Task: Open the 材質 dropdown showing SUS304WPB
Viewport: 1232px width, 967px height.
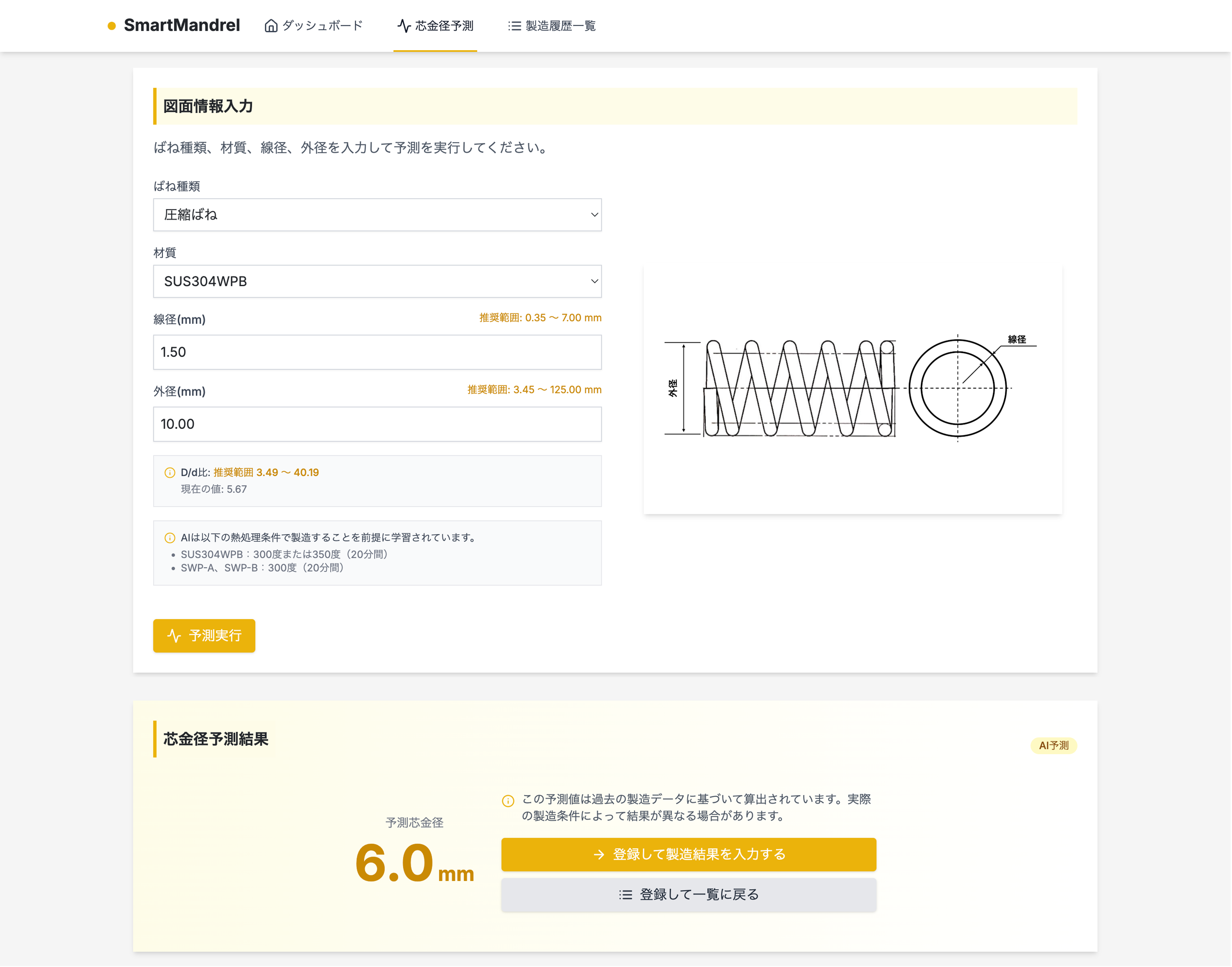Action: point(377,281)
